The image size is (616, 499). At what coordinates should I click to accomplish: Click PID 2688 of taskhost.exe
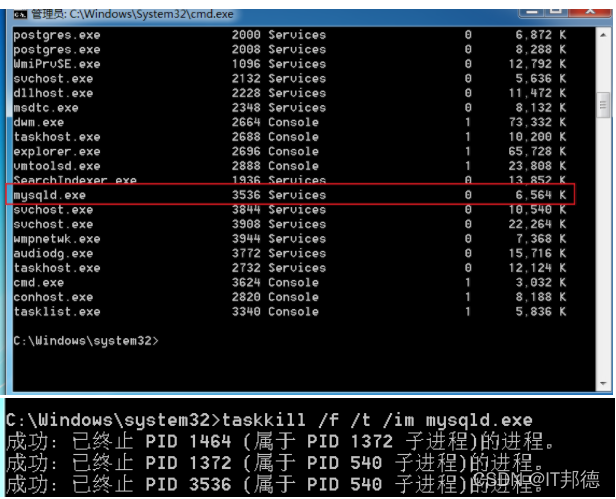pyautogui.click(x=246, y=137)
